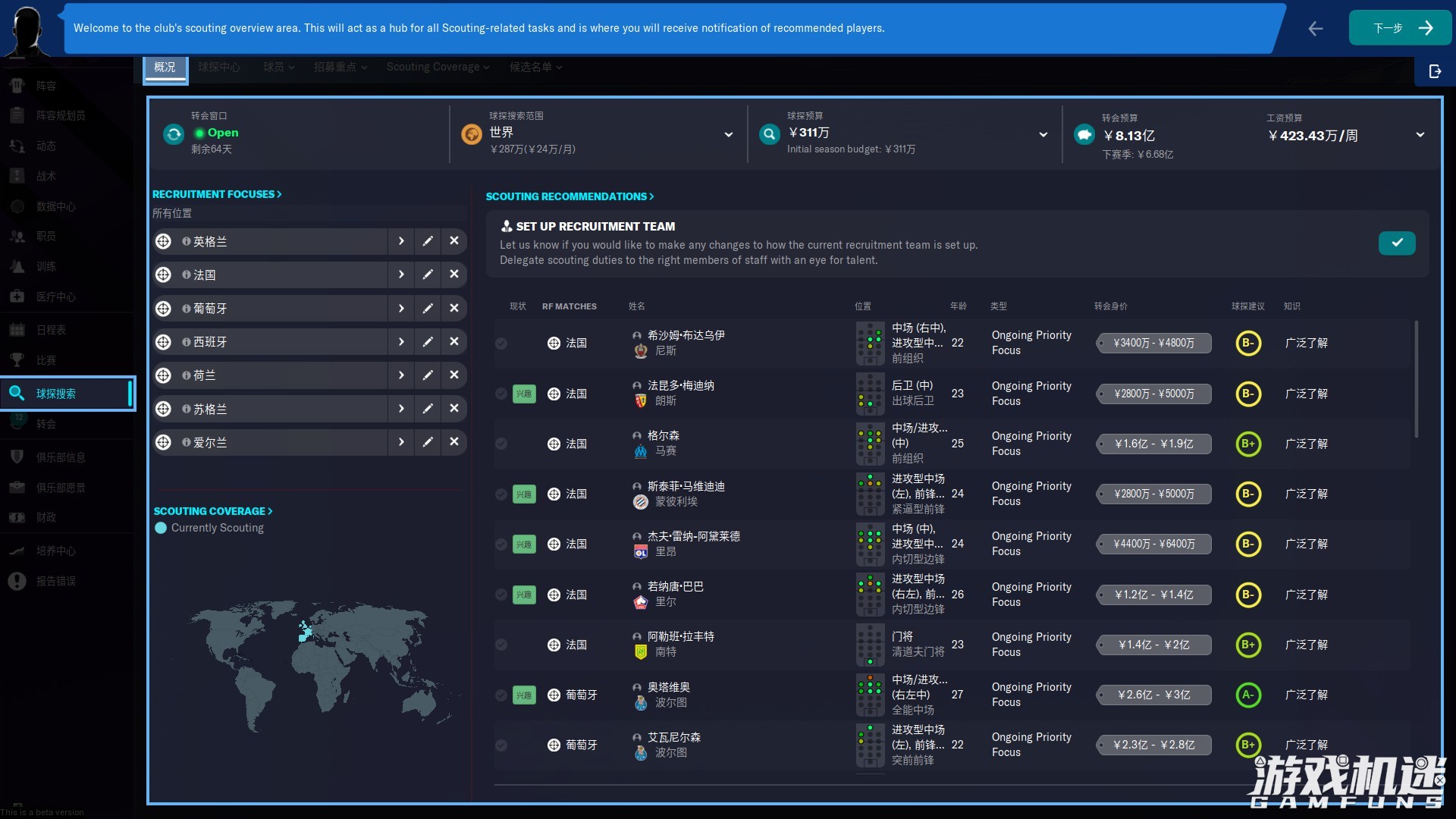Switch to the 球探中心 tab
The width and height of the screenshot is (1456, 819).
(x=219, y=67)
